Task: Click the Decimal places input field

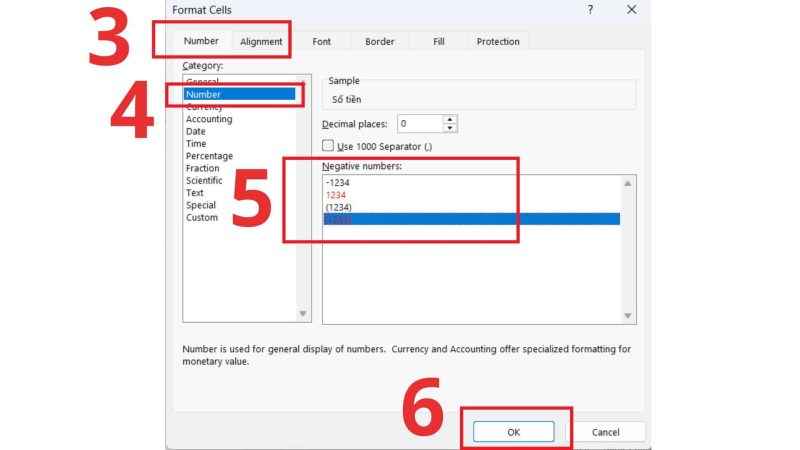Action: coord(419,123)
